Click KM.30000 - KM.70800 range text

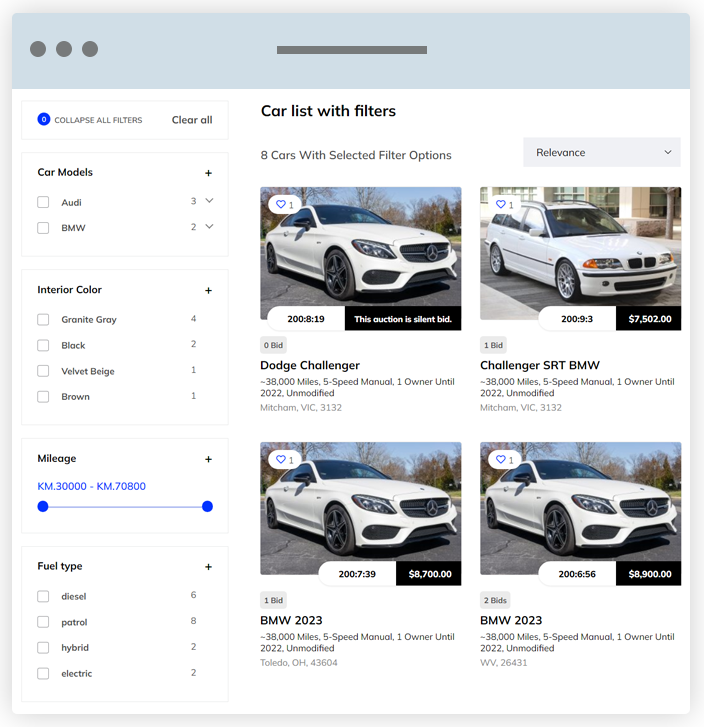[91, 486]
